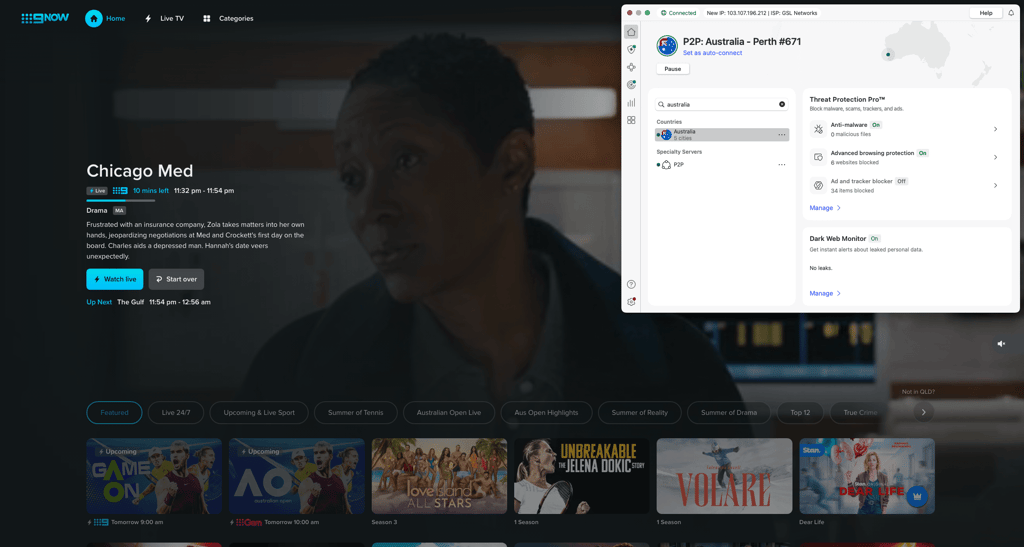Open the four-squares grid sidebar icon in VPN app

631,120
